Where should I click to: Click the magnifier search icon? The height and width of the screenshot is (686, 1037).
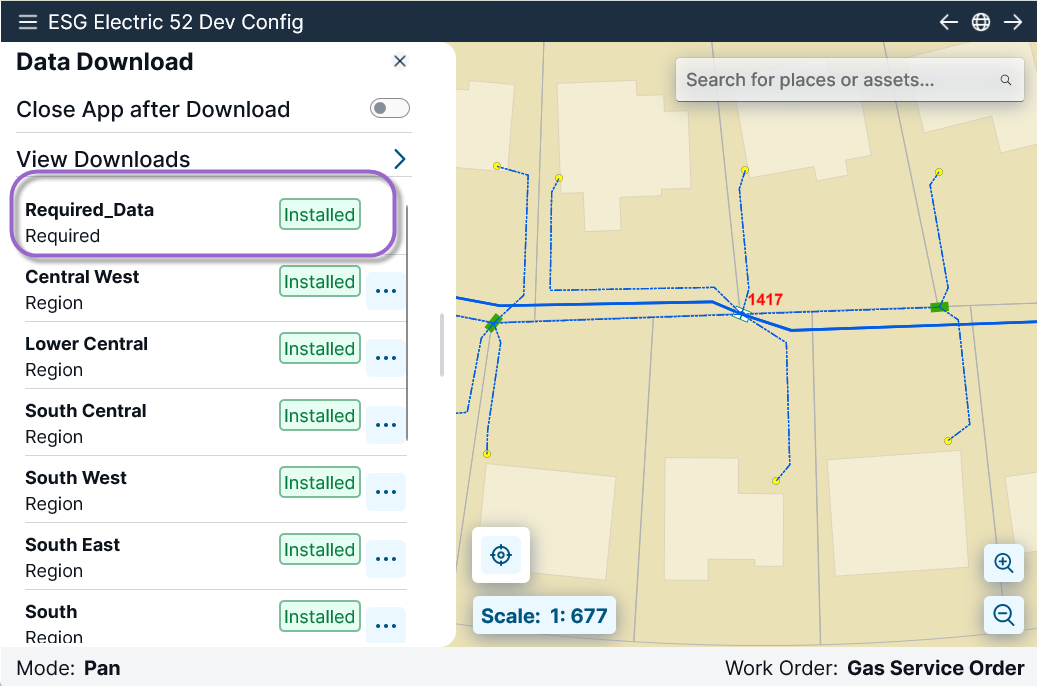(1005, 80)
